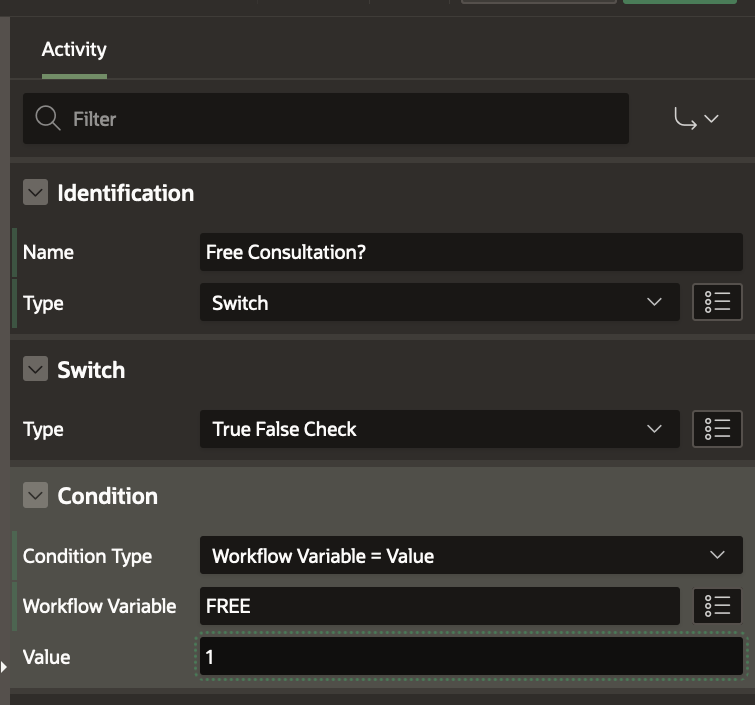Click list icon beside Identification Type
This screenshot has height=705, width=755.
[x=717, y=303]
